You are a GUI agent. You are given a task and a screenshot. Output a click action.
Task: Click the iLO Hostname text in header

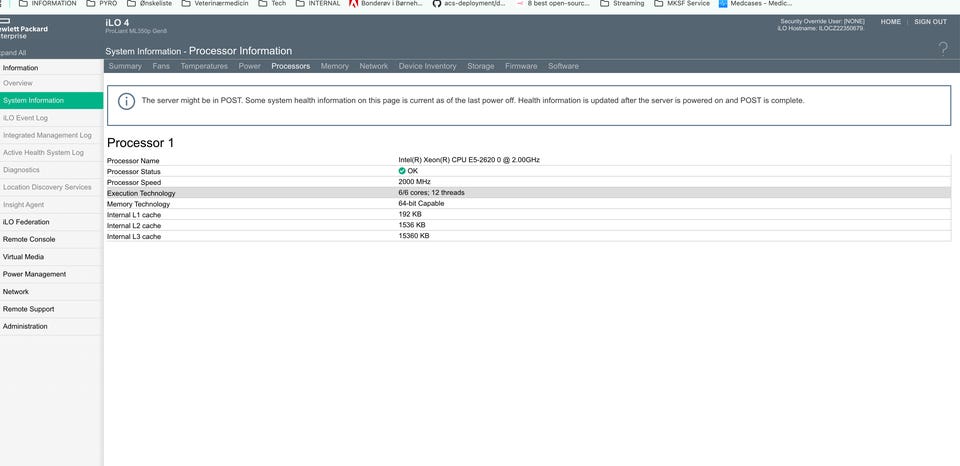coord(821,29)
